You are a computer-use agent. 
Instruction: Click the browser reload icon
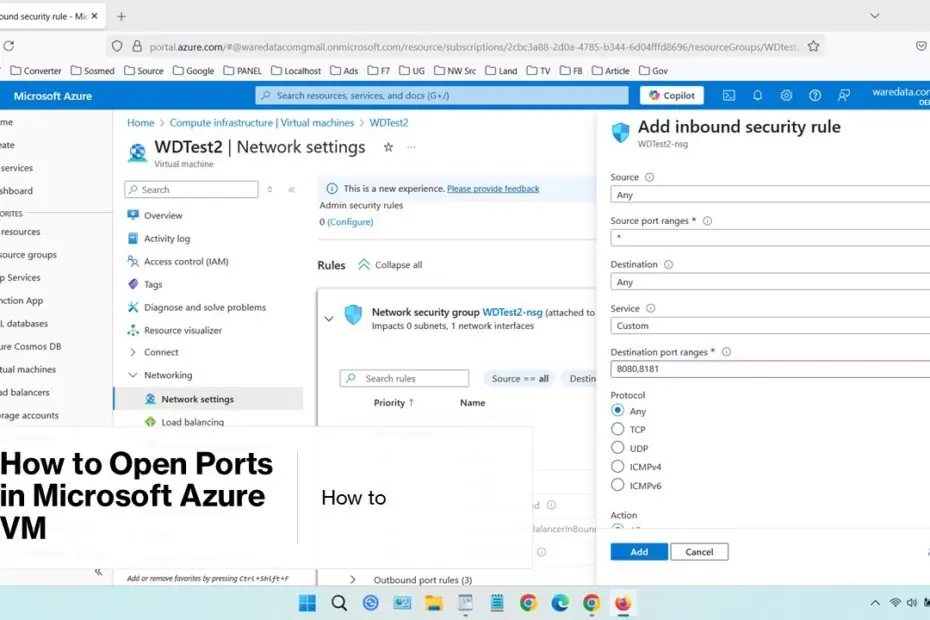click(x=9, y=46)
